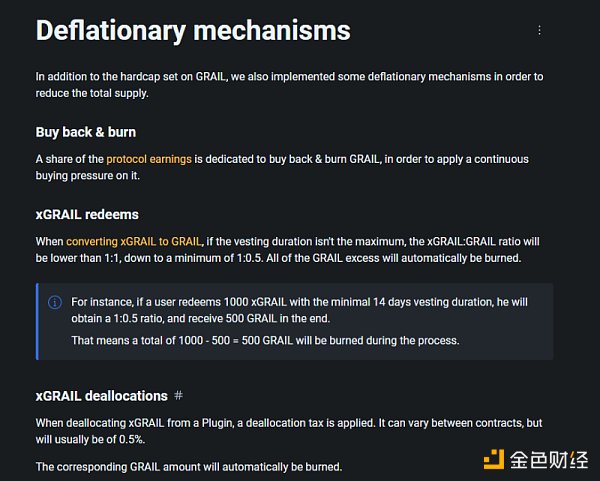This screenshot has height=481, width=600.
Task: Click the blue left border of the callout
Action: tap(37, 321)
